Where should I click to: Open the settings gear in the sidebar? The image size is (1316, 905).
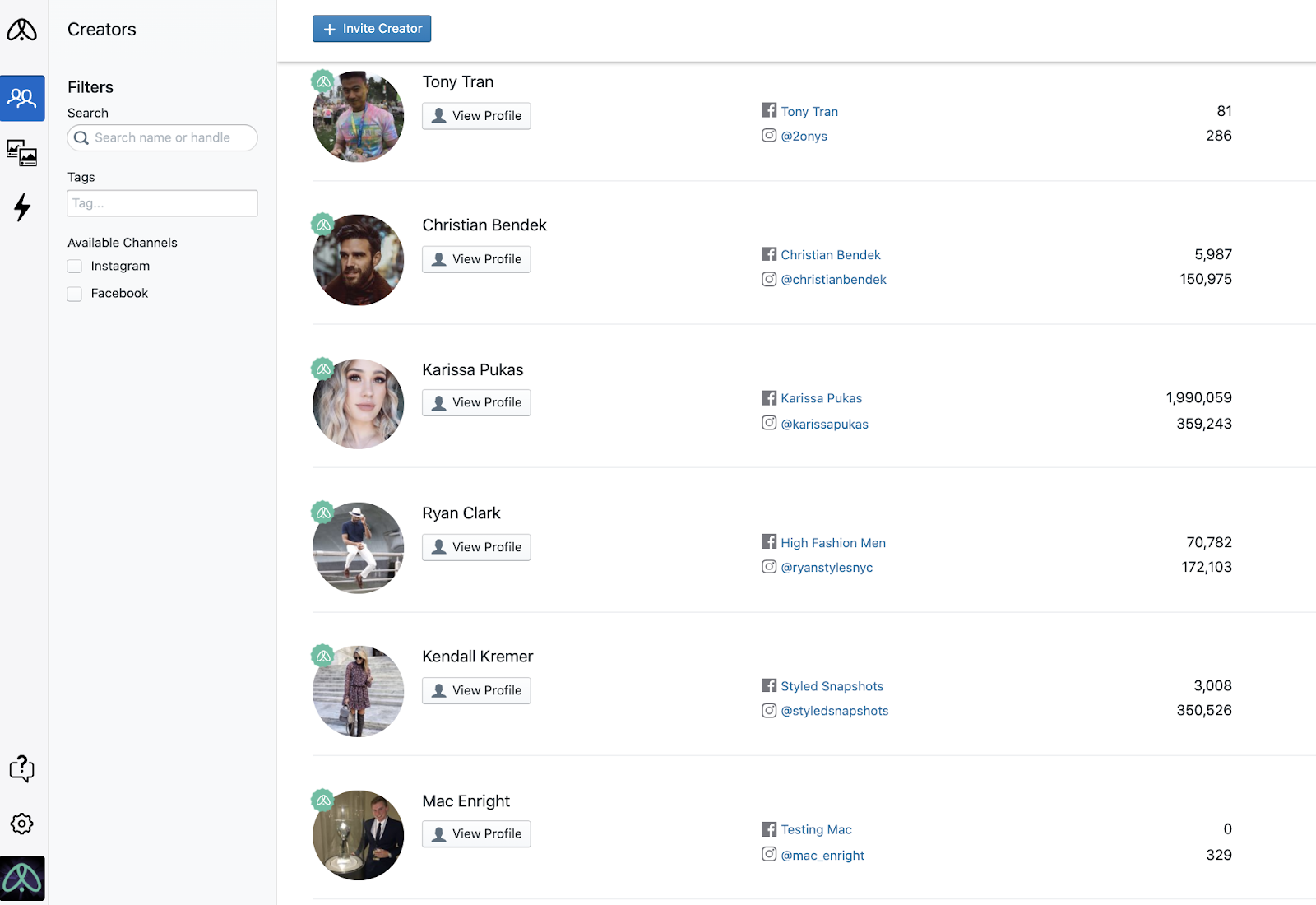(22, 824)
